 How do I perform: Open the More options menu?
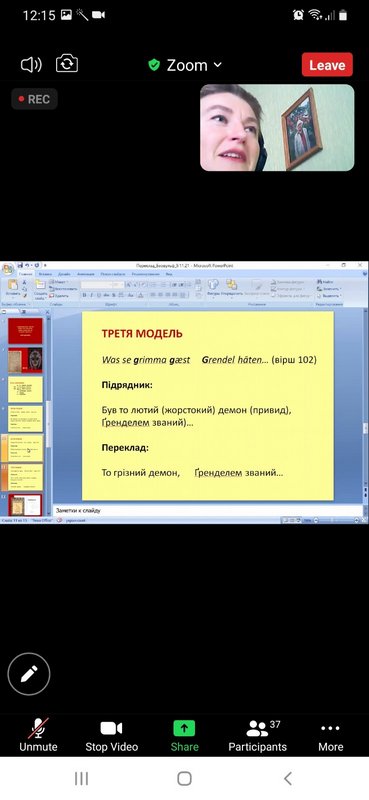click(330, 735)
